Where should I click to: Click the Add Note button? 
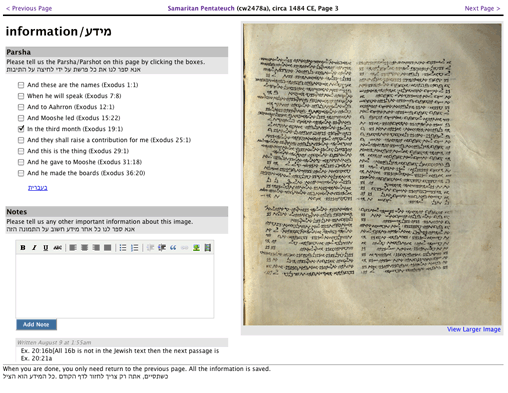36,325
